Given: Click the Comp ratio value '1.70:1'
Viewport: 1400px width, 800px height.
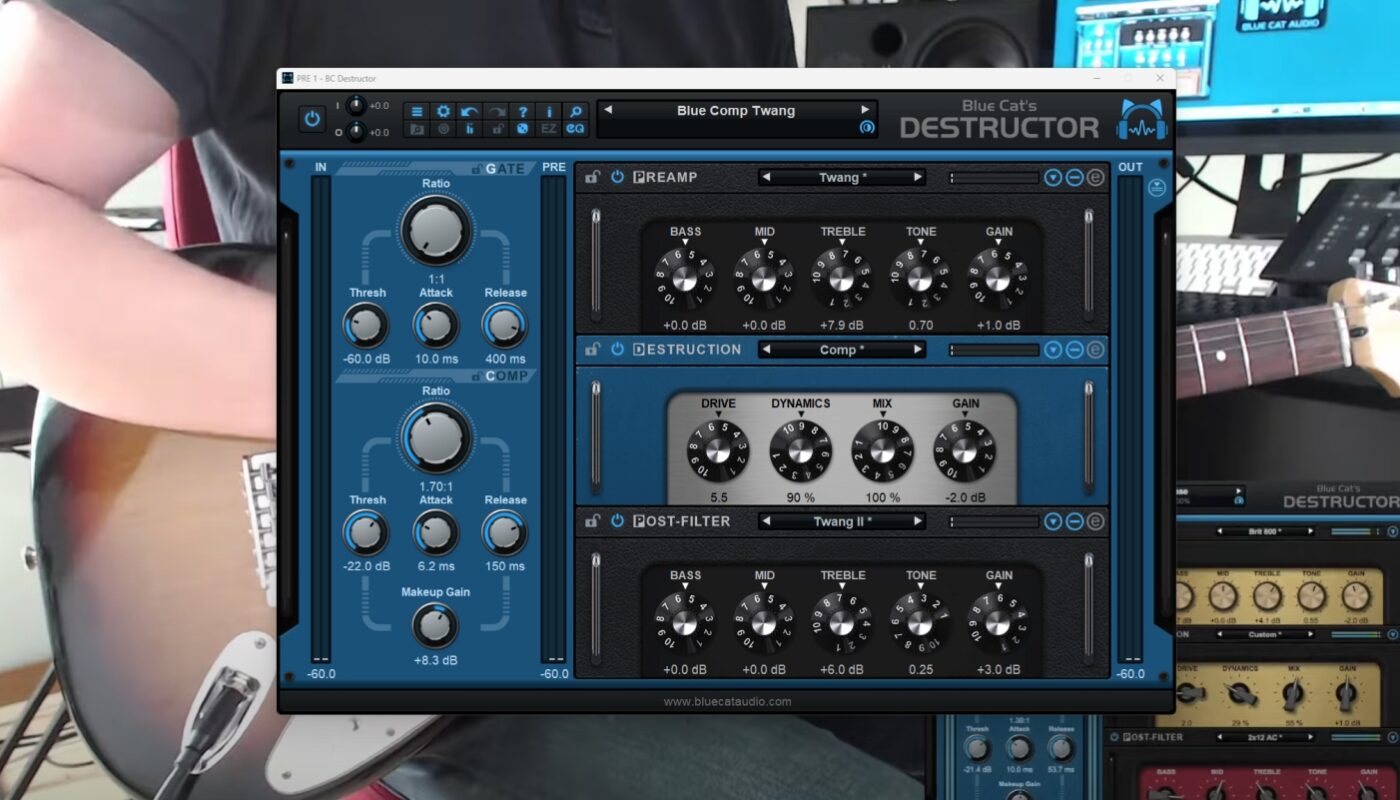Looking at the screenshot, I should [x=436, y=486].
